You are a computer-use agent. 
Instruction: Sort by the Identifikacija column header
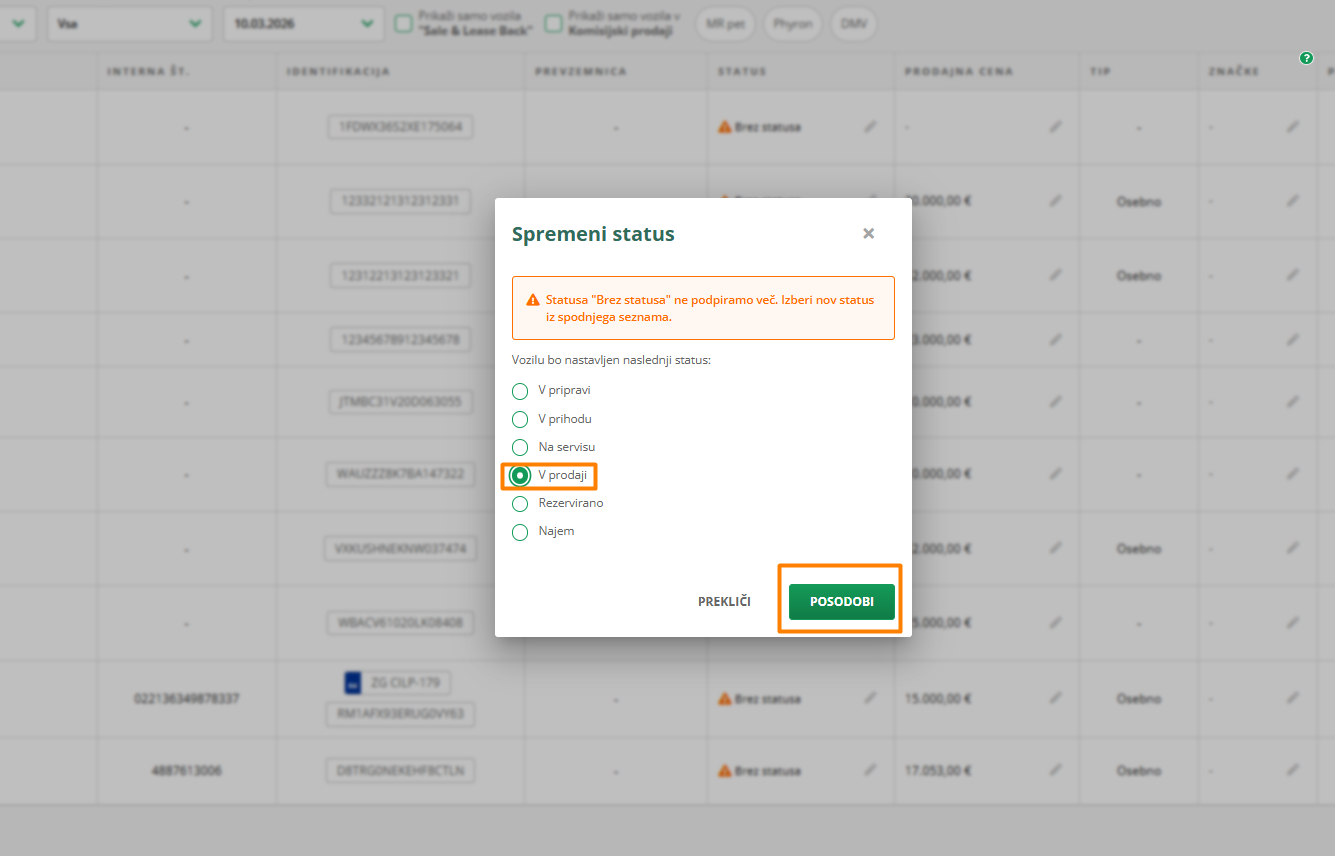338,72
